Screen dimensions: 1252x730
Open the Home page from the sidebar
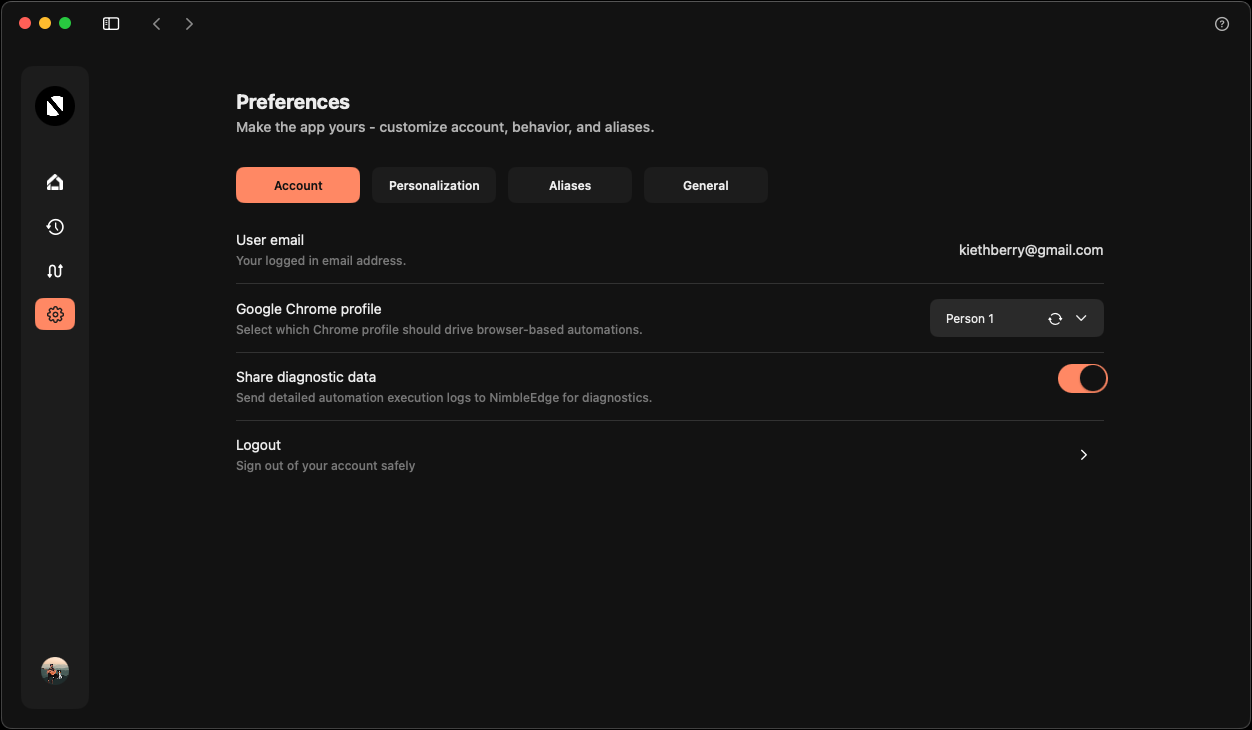pyautogui.click(x=55, y=182)
